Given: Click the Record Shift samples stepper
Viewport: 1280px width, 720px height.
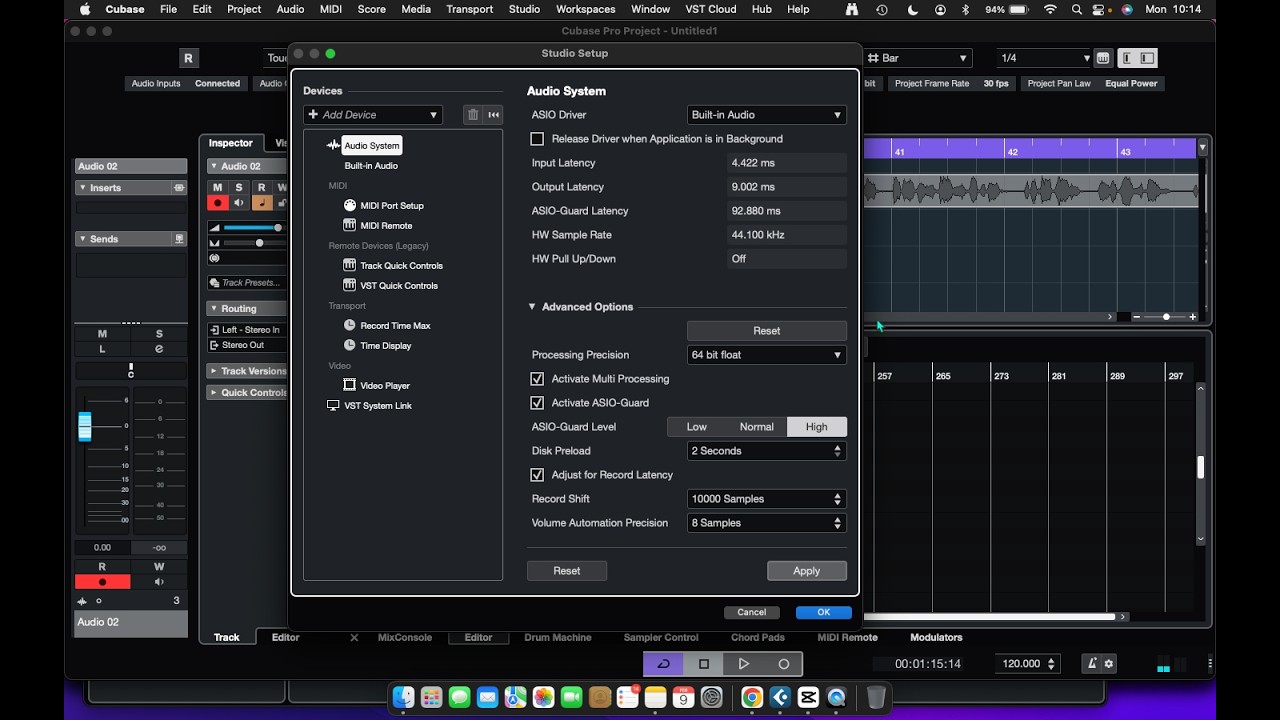Looking at the screenshot, I should pyautogui.click(x=838, y=499).
